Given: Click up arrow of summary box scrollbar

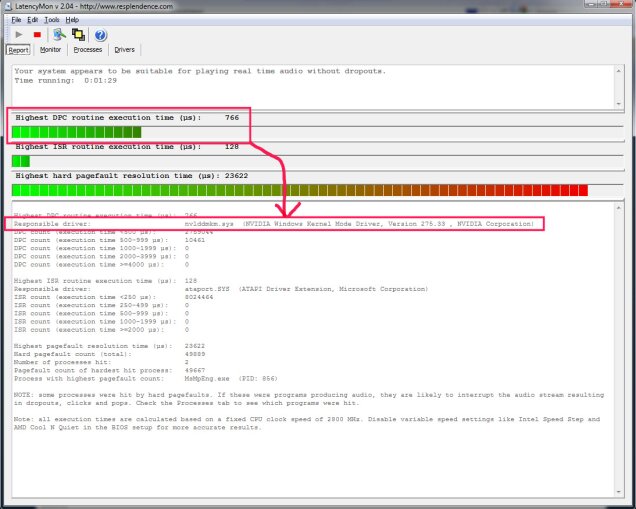Looking at the screenshot, I should [x=619, y=71].
